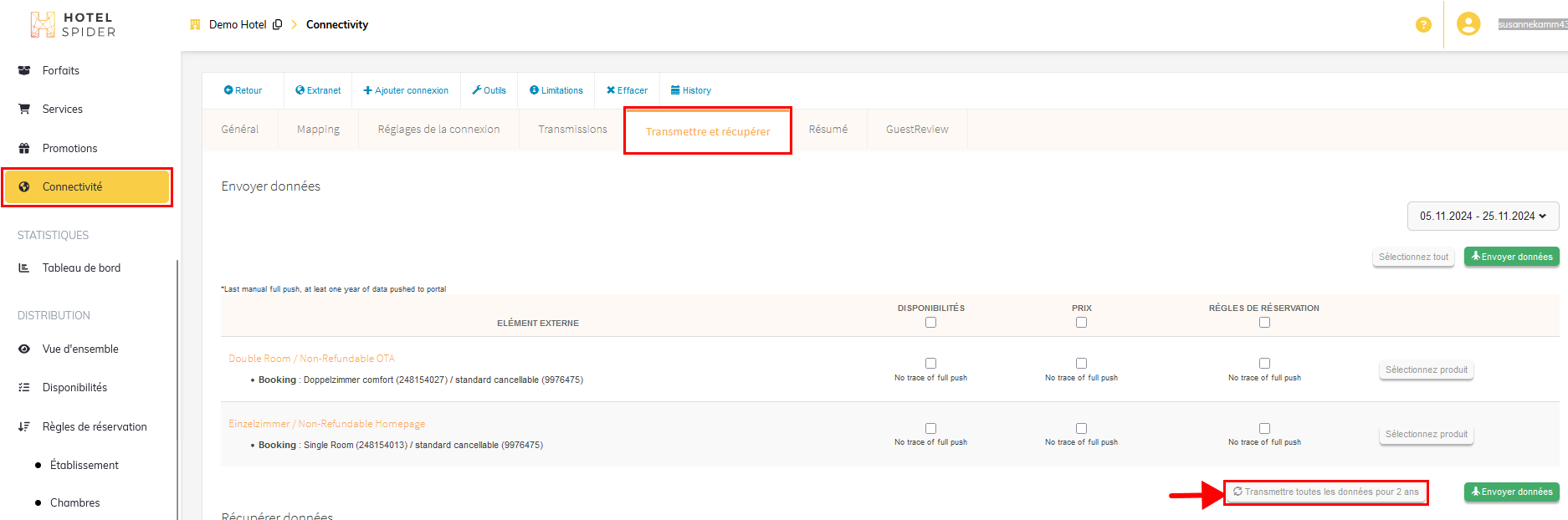Image resolution: width=1568 pixels, height=520 pixels.
Task: Open Extranet via the globe icon
Action: (x=300, y=90)
